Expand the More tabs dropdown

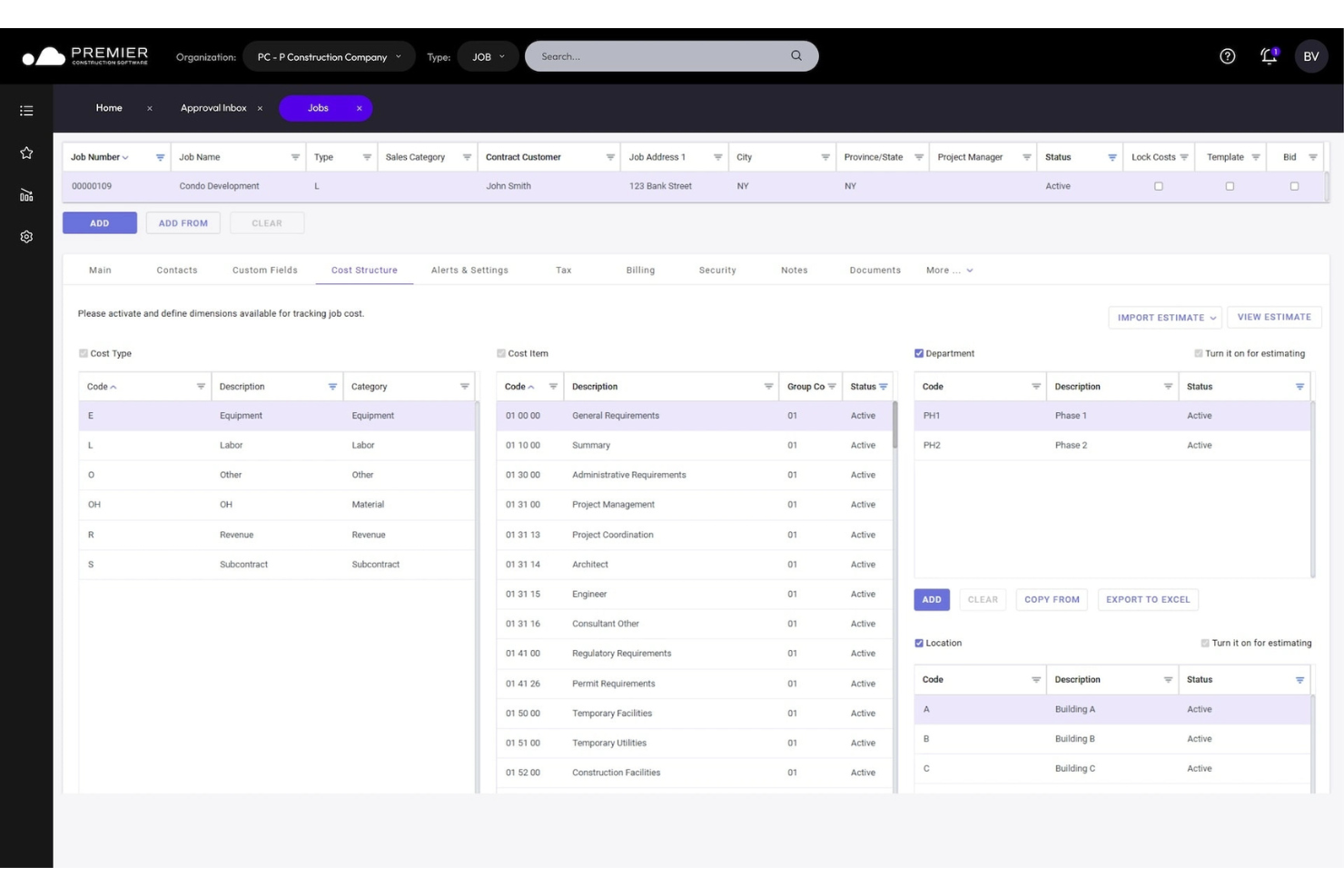tap(949, 271)
